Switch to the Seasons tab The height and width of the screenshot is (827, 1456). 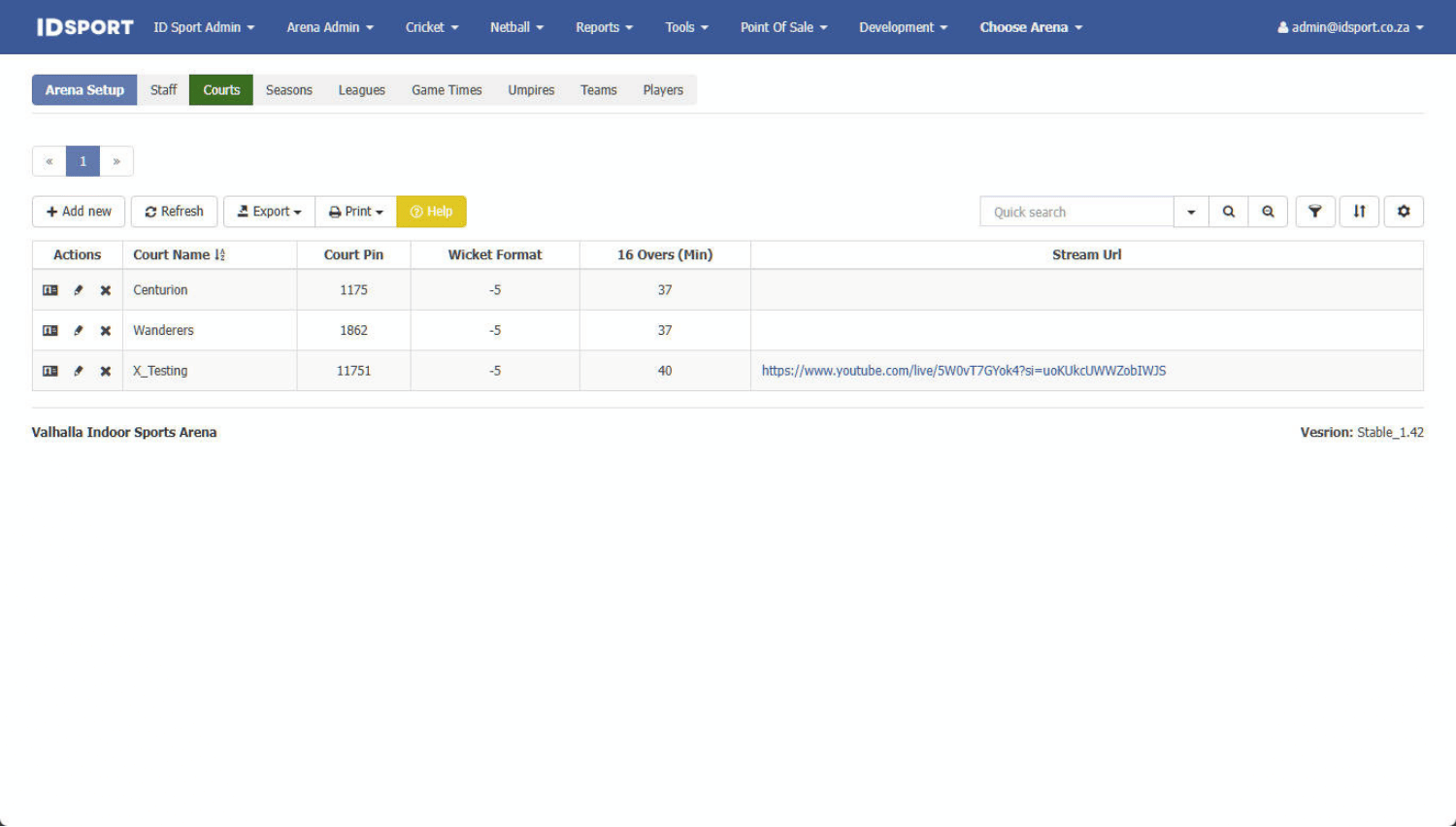[x=288, y=90]
